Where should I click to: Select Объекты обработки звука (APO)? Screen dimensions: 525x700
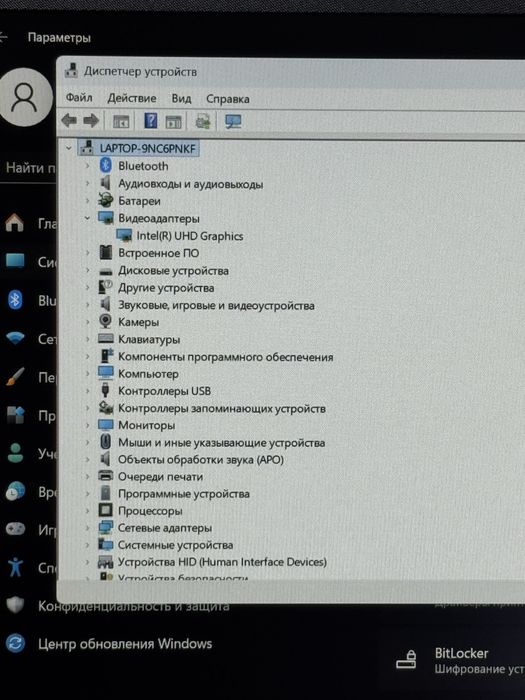[201, 459]
